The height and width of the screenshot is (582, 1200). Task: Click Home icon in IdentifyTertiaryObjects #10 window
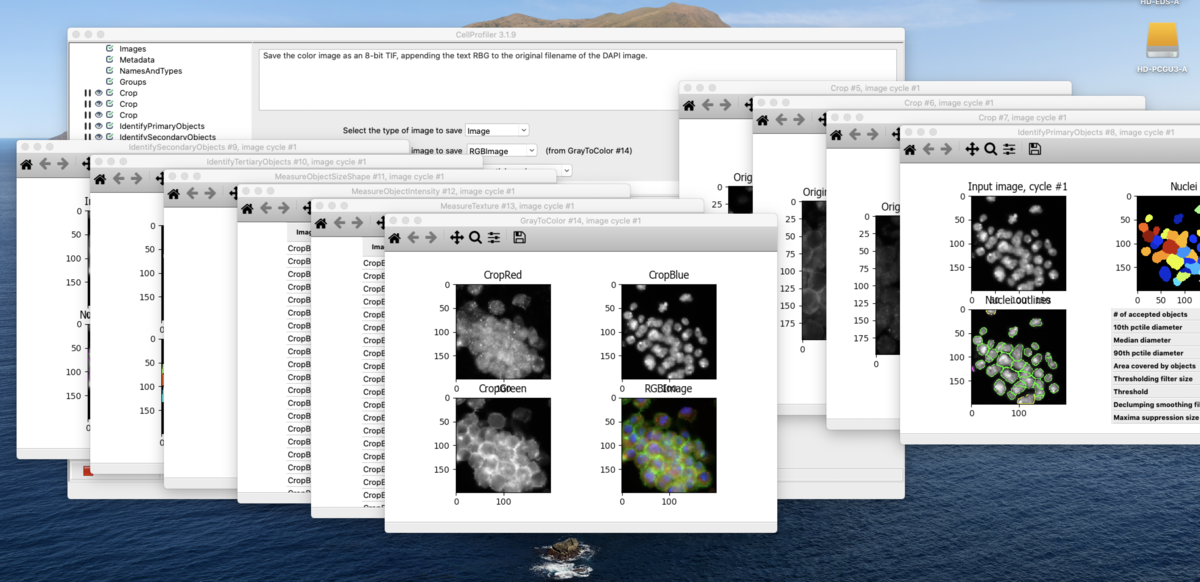pos(101,179)
